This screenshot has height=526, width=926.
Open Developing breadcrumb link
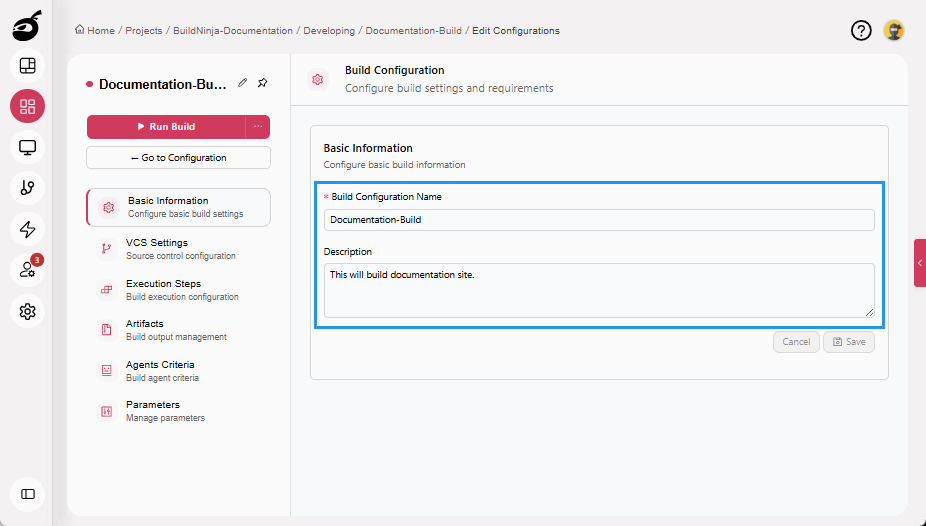[329, 31]
